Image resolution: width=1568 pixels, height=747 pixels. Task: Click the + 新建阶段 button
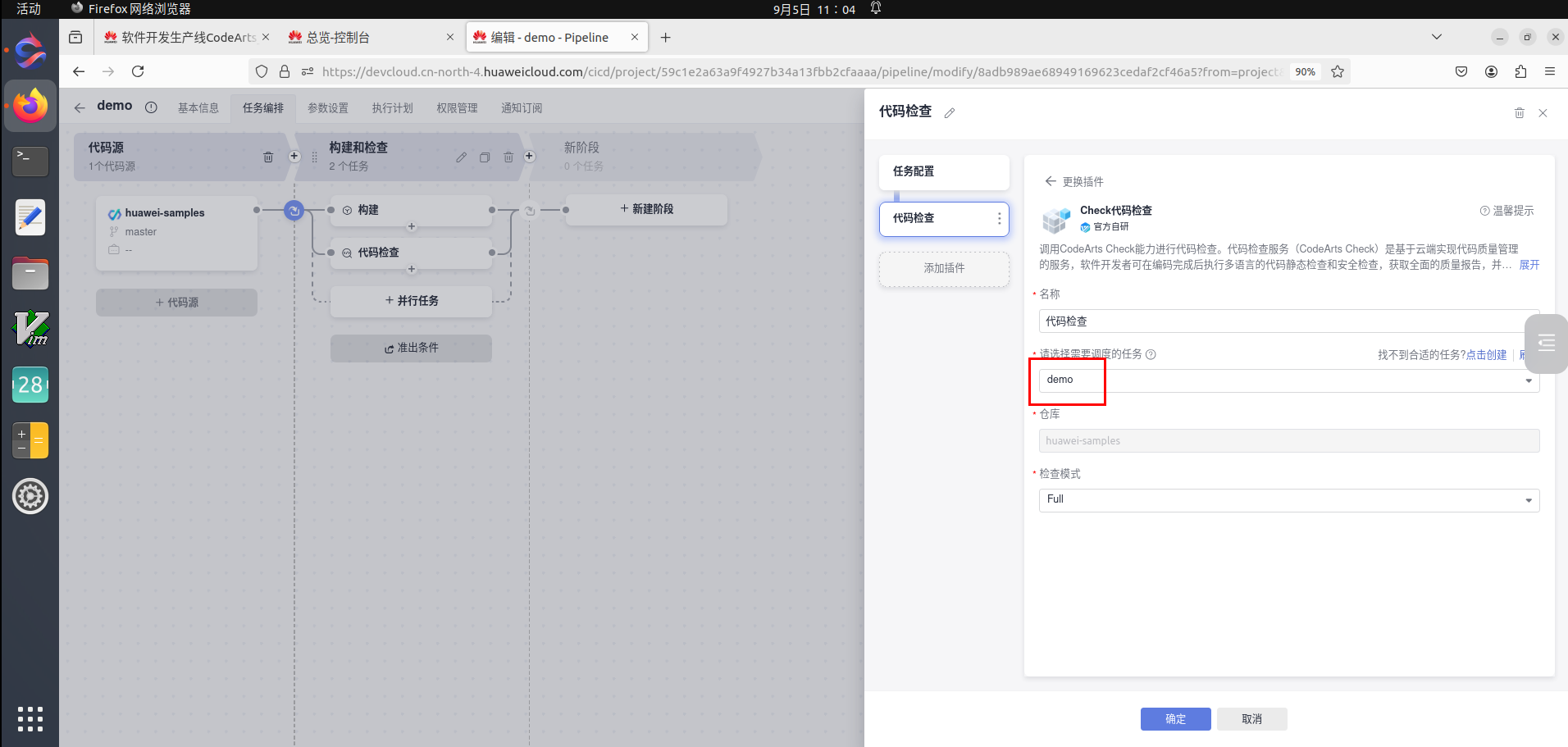pos(647,209)
